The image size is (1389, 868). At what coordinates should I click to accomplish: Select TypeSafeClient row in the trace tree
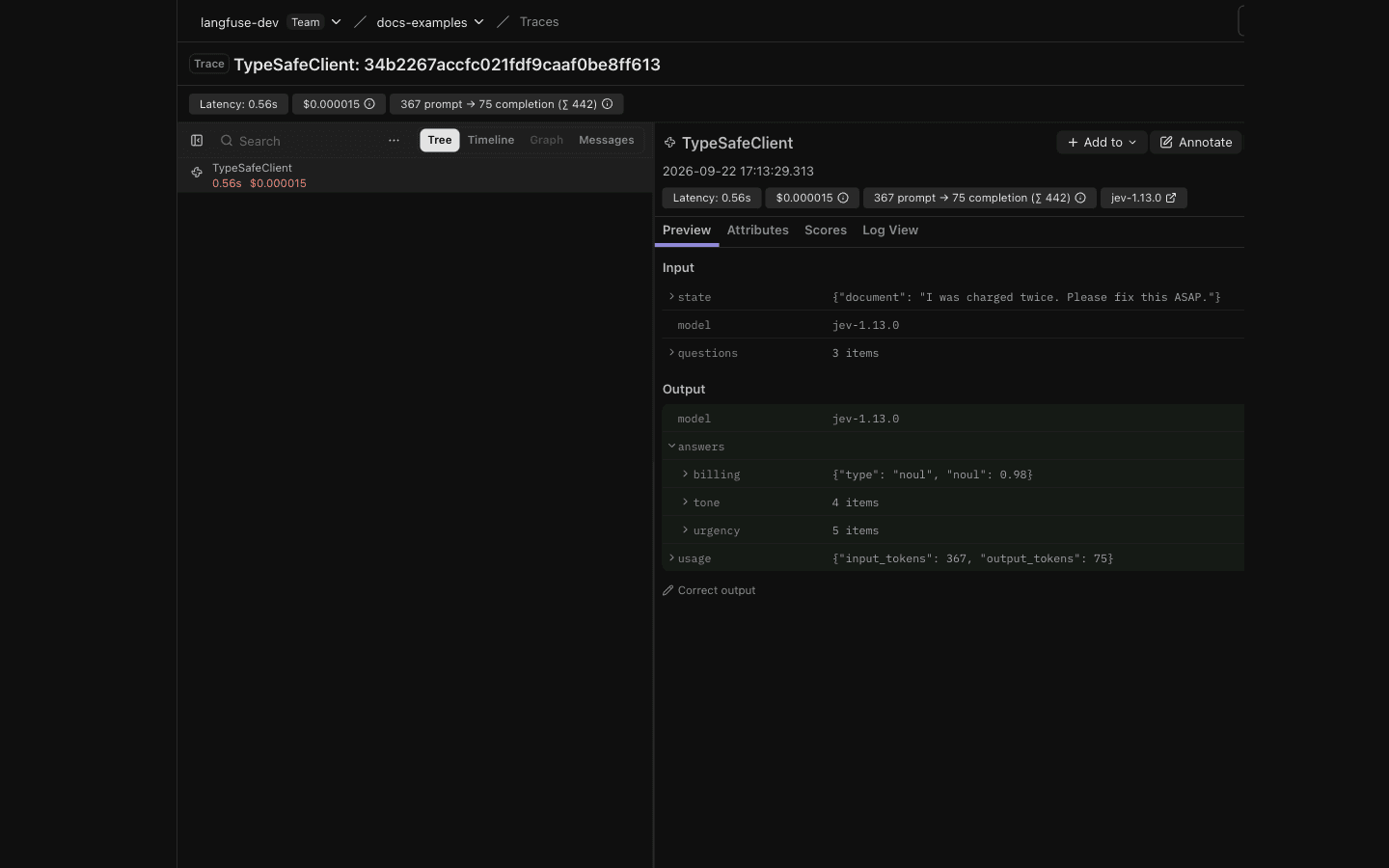[416, 176]
